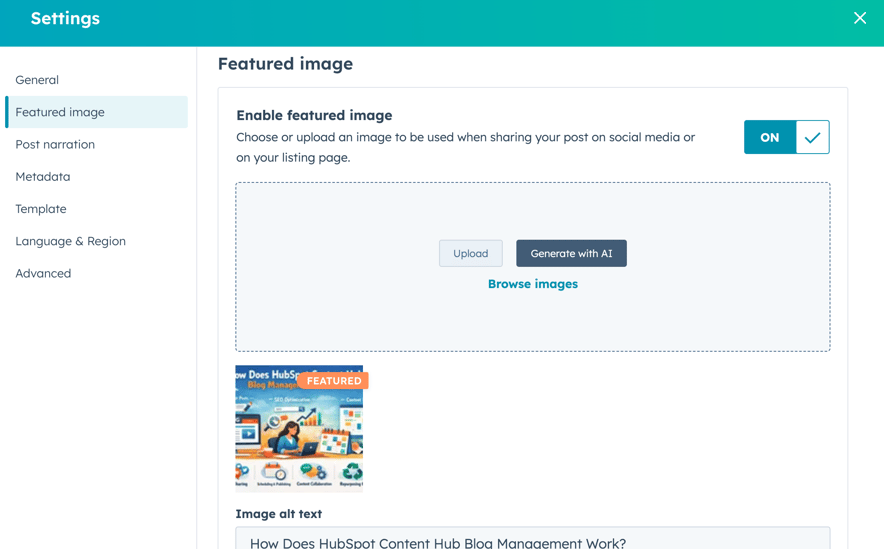
Task: Open the General settings section
Action: tap(37, 80)
